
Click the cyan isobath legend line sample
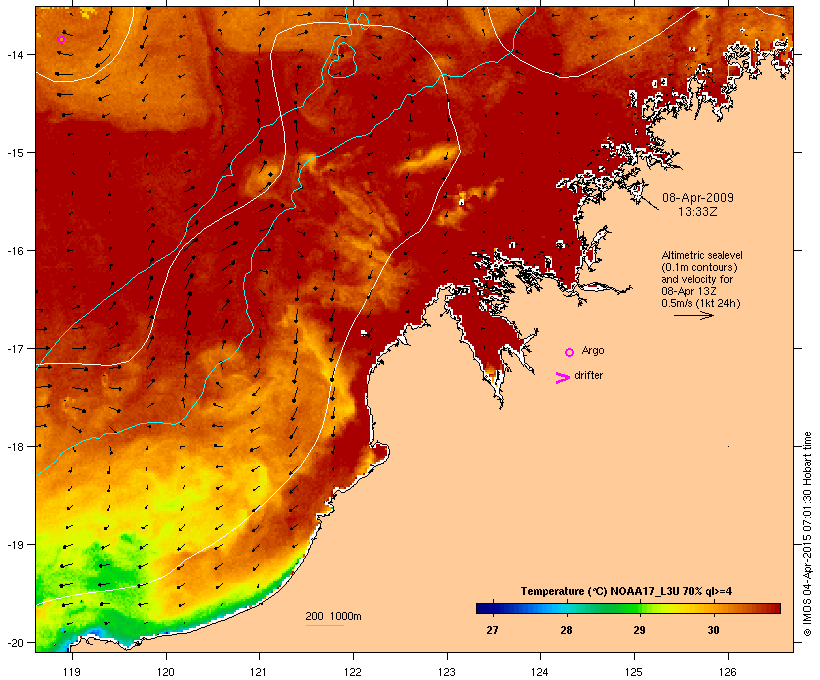pos(324,625)
